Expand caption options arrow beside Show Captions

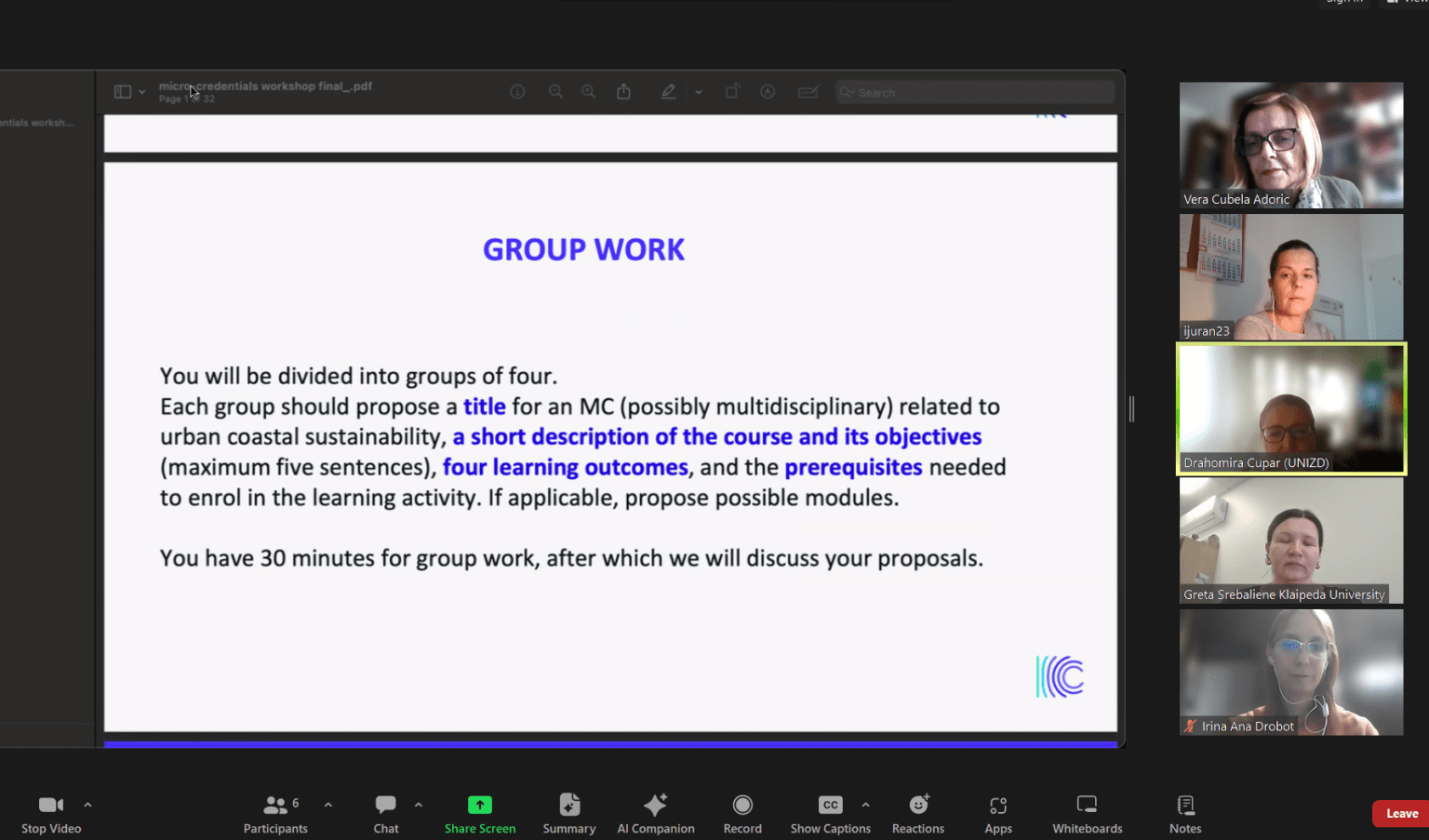point(866,805)
